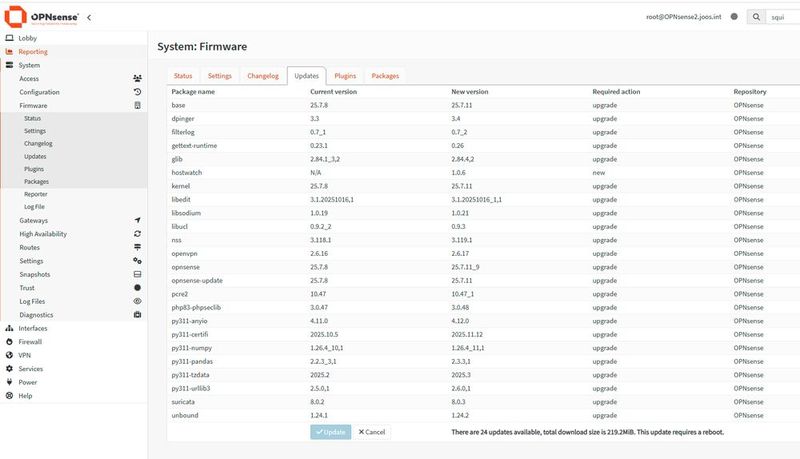Click the Configuration history icon
The width and height of the screenshot is (800, 459).
pyautogui.click(x=137, y=92)
